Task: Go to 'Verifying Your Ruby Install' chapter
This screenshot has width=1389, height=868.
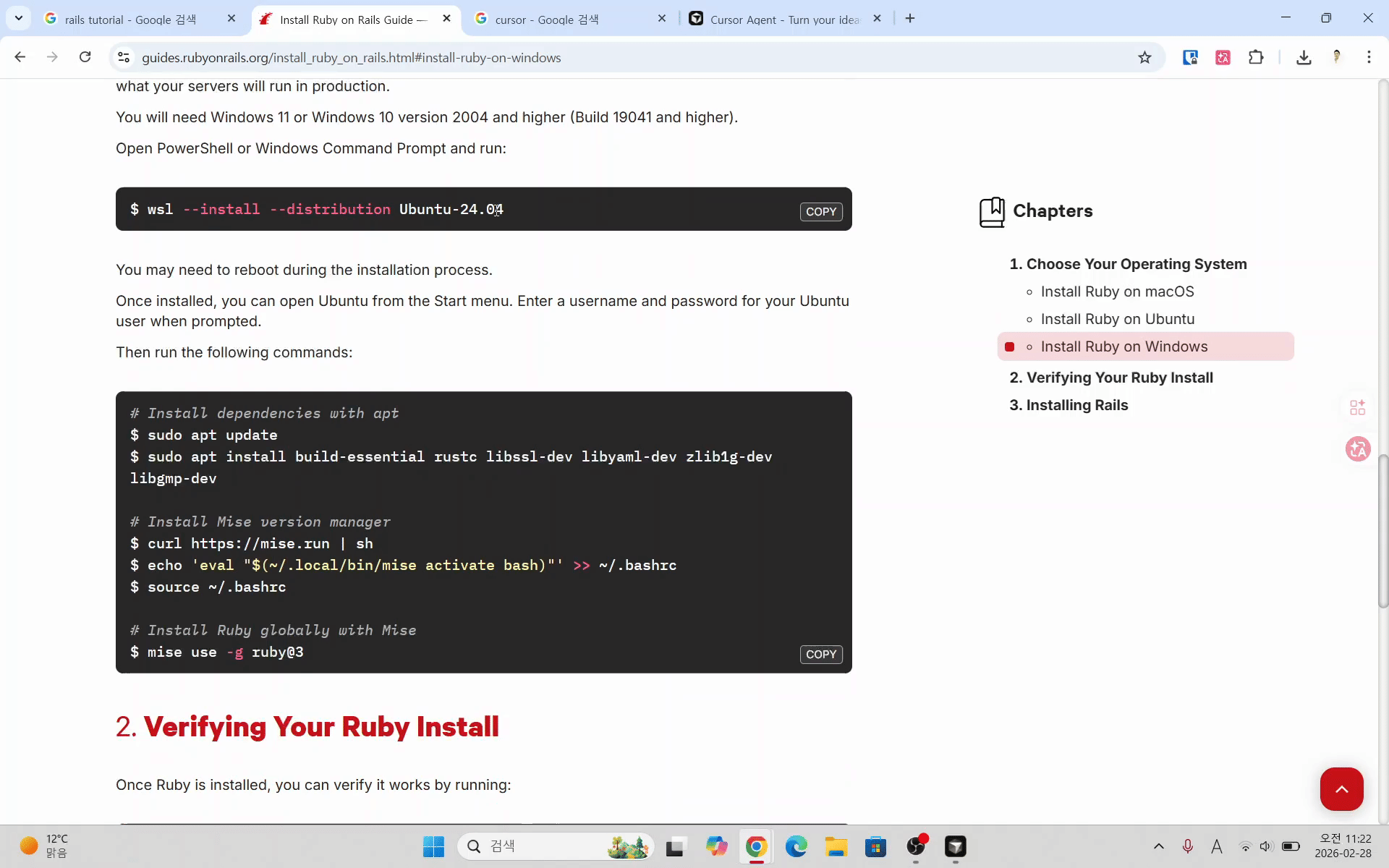Action: point(1111,378)
